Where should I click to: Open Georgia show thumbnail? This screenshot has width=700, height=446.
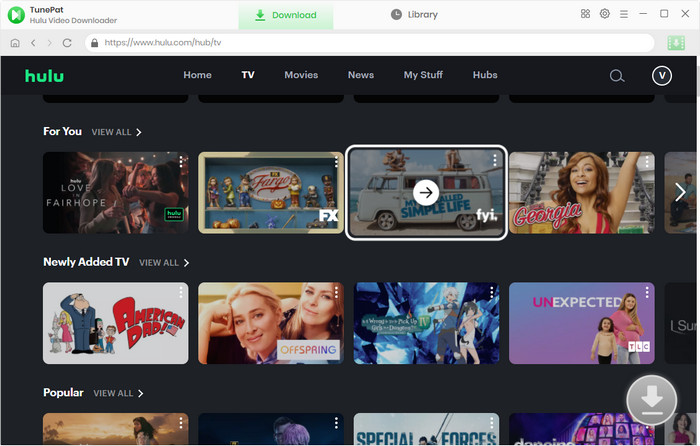[582, 193]
